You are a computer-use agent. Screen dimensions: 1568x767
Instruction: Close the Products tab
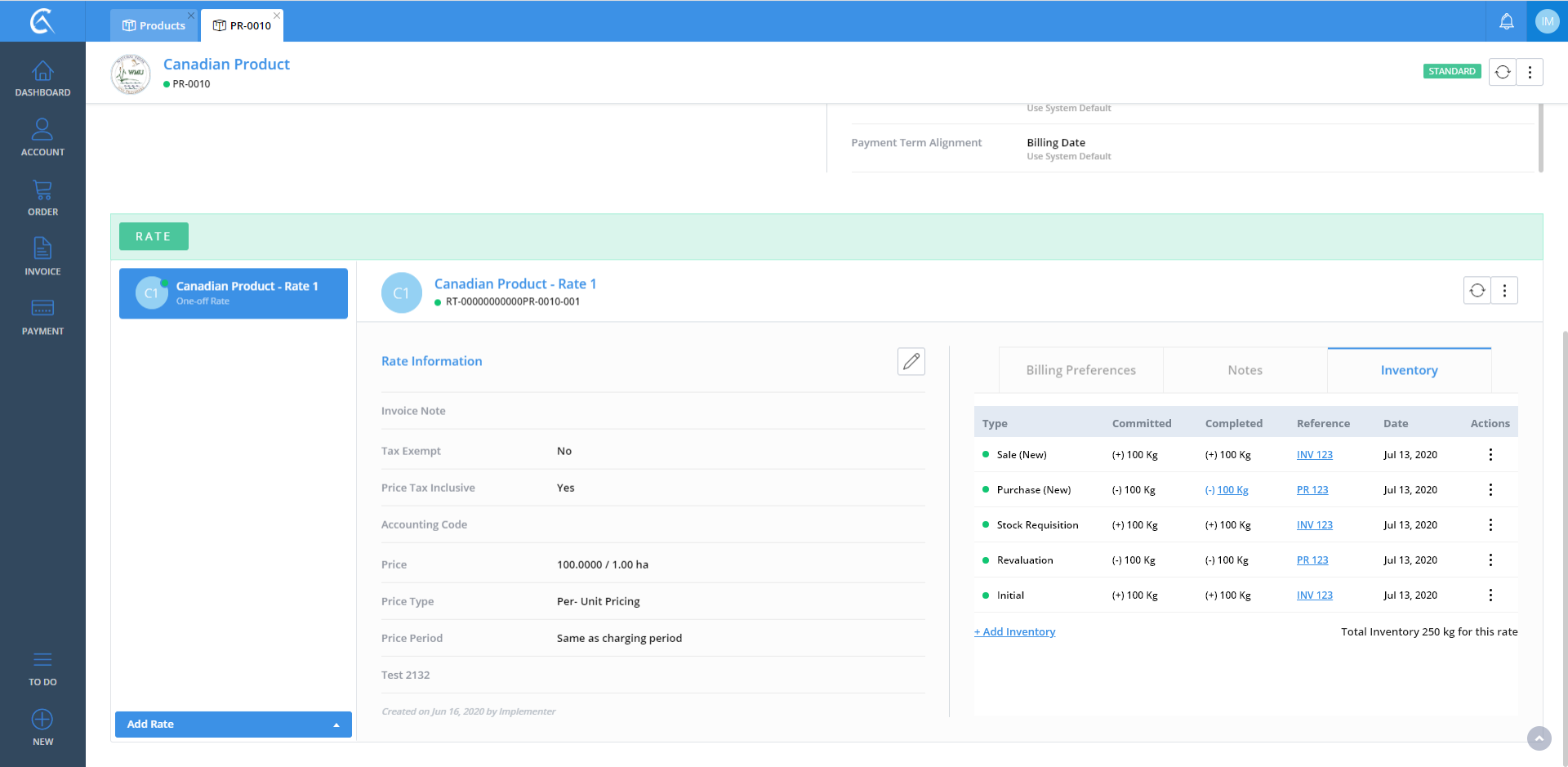(x=191, y=16)
